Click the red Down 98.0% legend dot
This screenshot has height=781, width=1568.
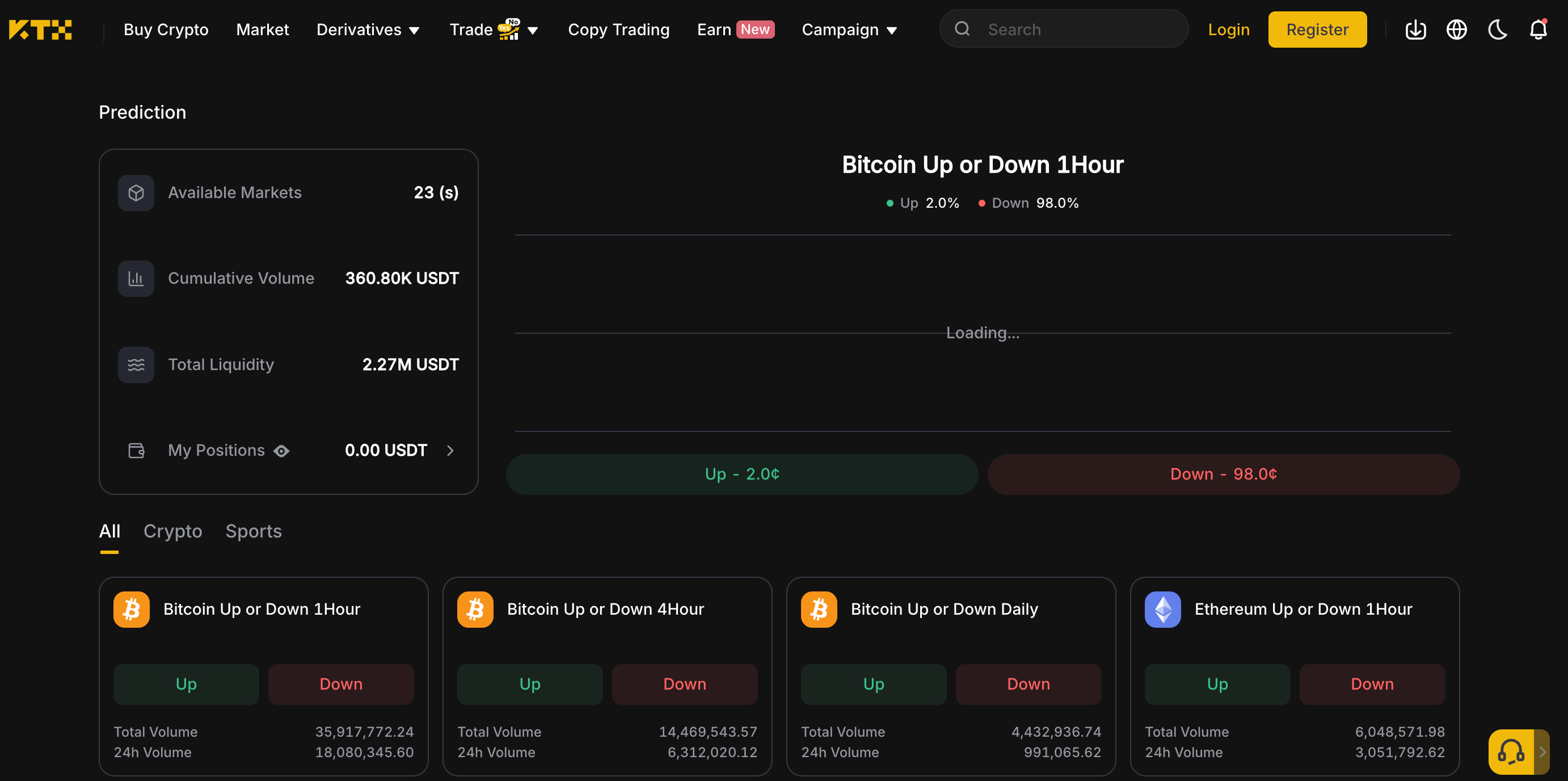981,203
